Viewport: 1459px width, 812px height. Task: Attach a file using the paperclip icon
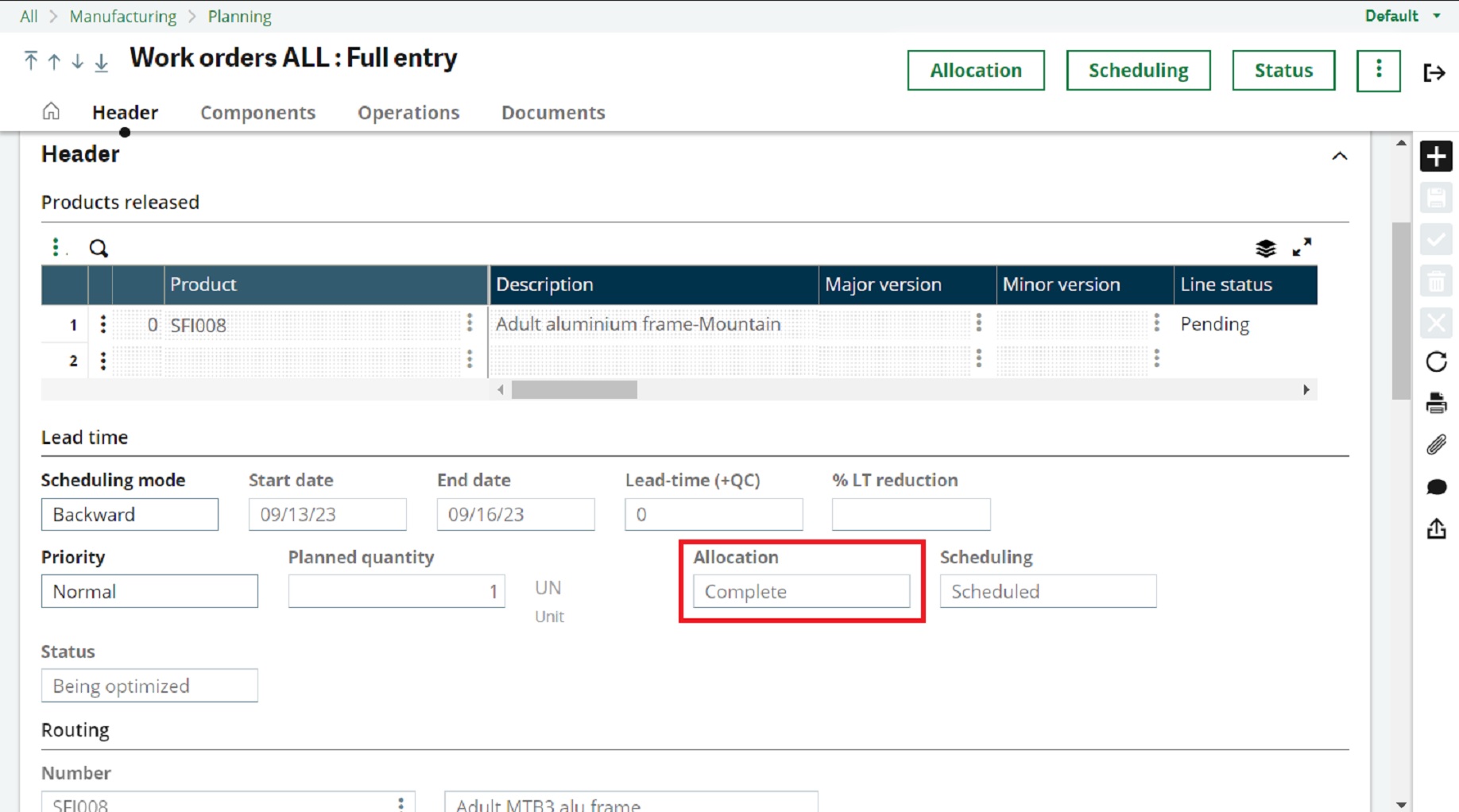(1436, 444)
